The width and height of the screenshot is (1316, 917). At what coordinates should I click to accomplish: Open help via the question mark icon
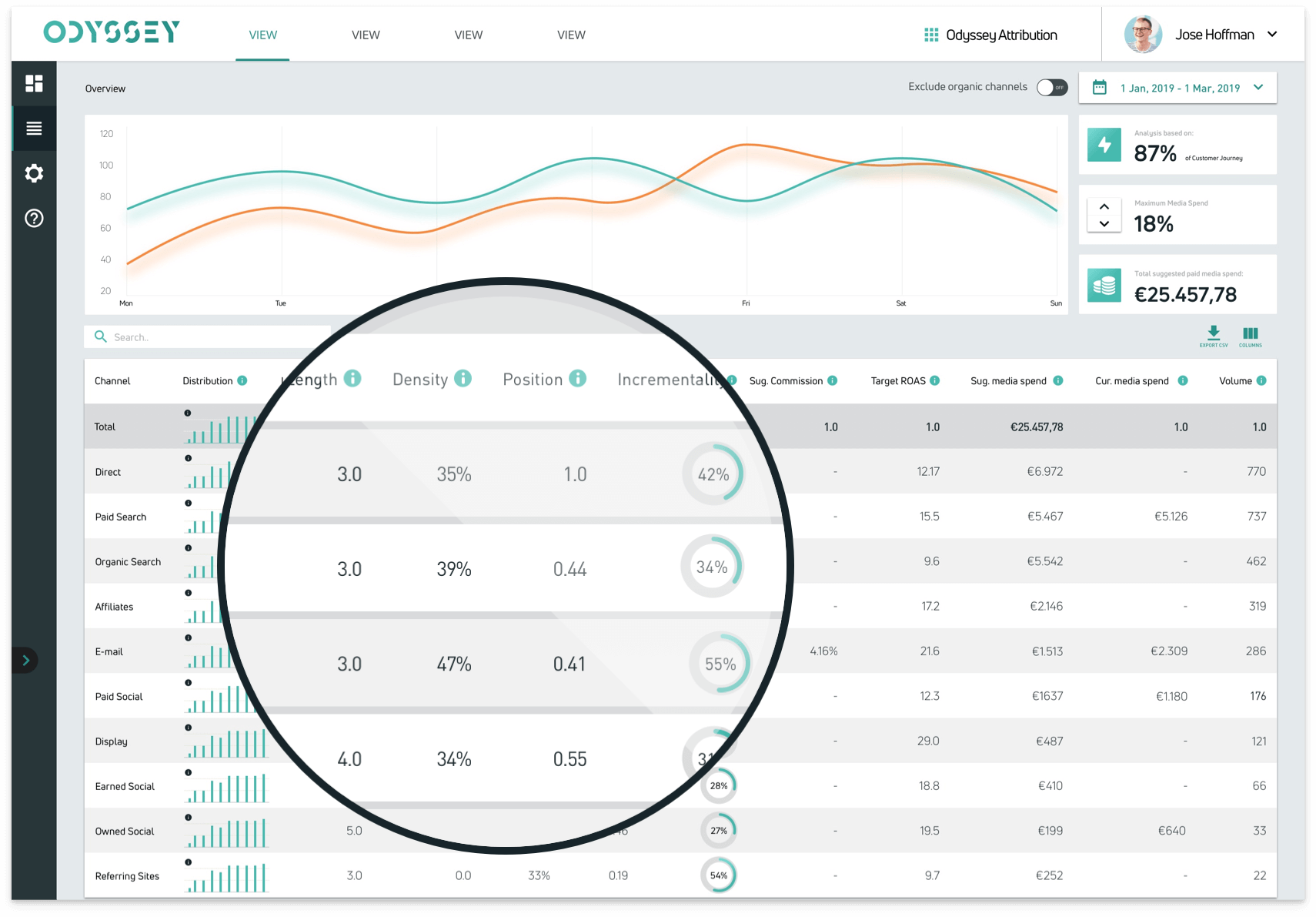coord(33,219)
